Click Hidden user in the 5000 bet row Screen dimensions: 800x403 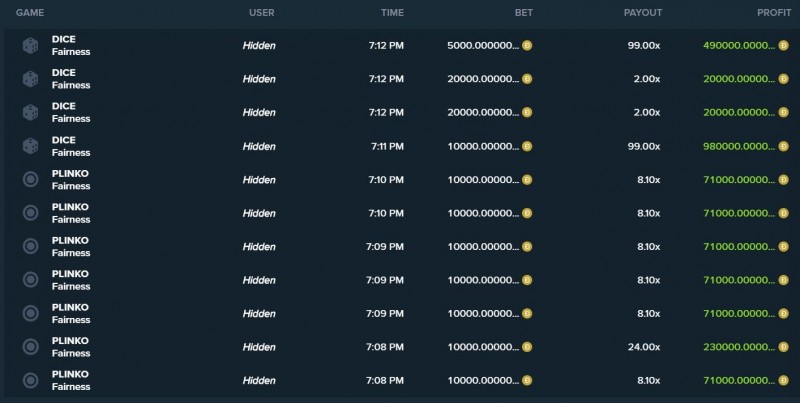[x=259, y=45]
